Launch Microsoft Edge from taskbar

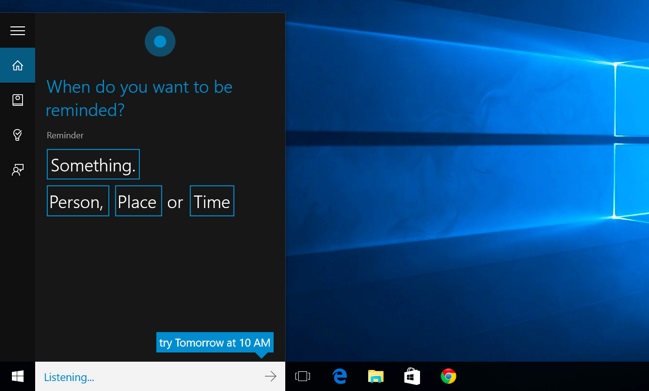339,376
